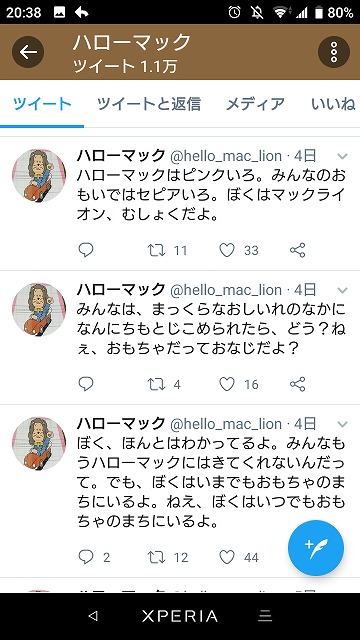Open the three-dot overflow menu
Screen dimensions: 360x640
(x=334, y=52)
